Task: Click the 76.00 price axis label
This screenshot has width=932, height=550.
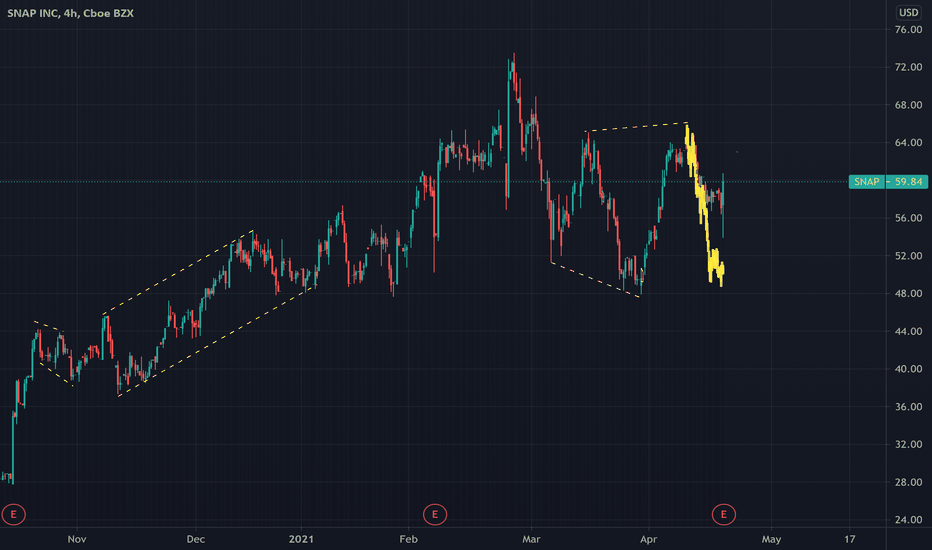Action: (908, 30)
